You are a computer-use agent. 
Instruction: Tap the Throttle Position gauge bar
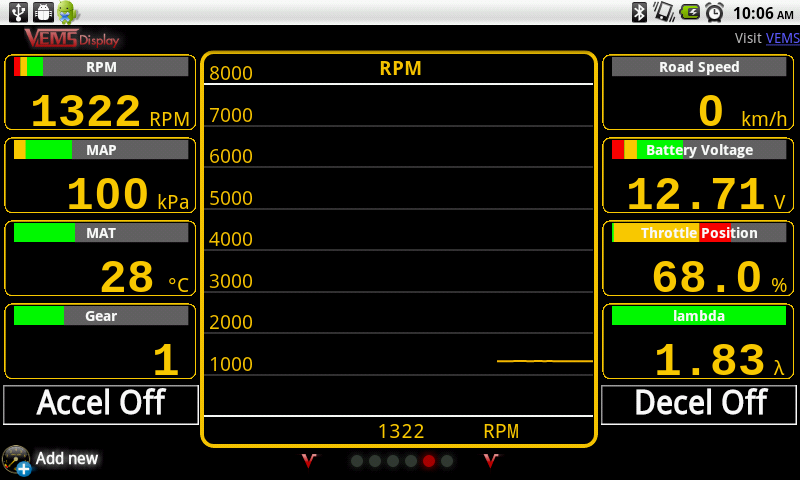(x=699, y=233)
